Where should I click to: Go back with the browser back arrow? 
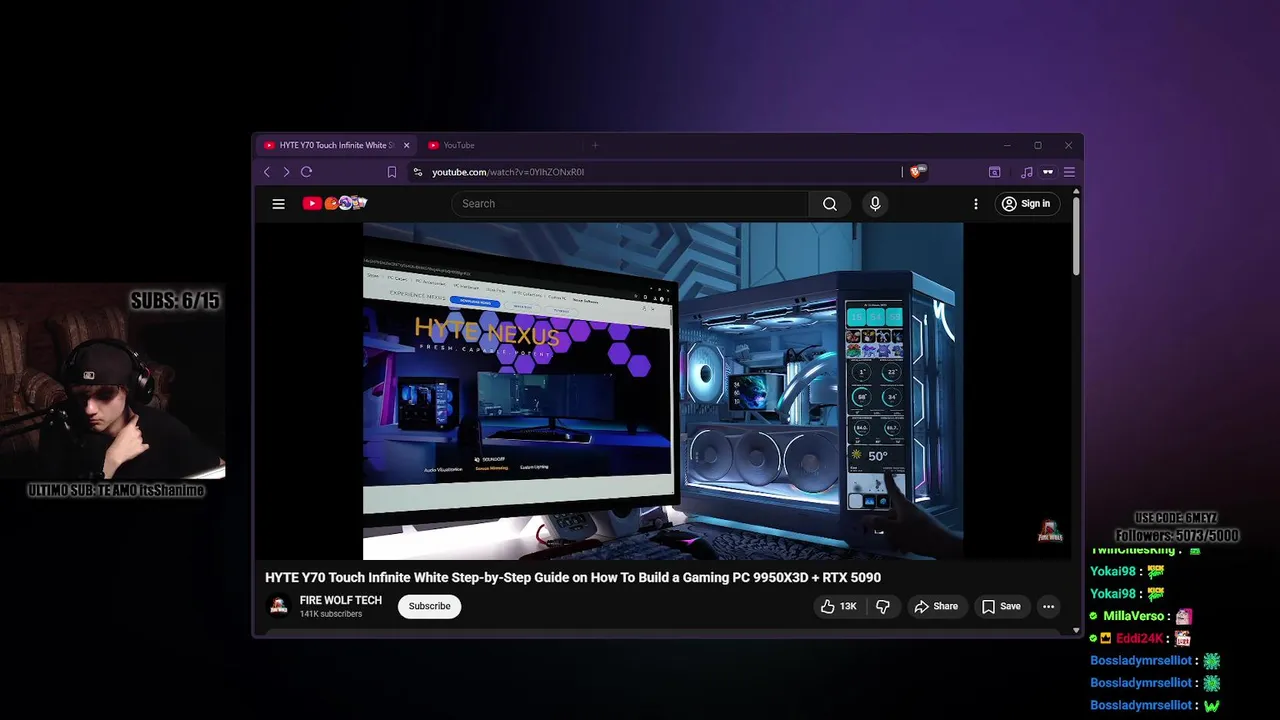tap(267, 172)
